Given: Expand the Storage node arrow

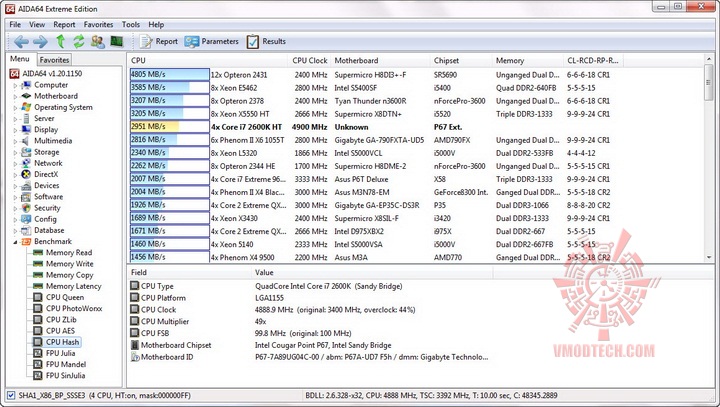Looking at the screenshot, I should click(x=15, y=152).
